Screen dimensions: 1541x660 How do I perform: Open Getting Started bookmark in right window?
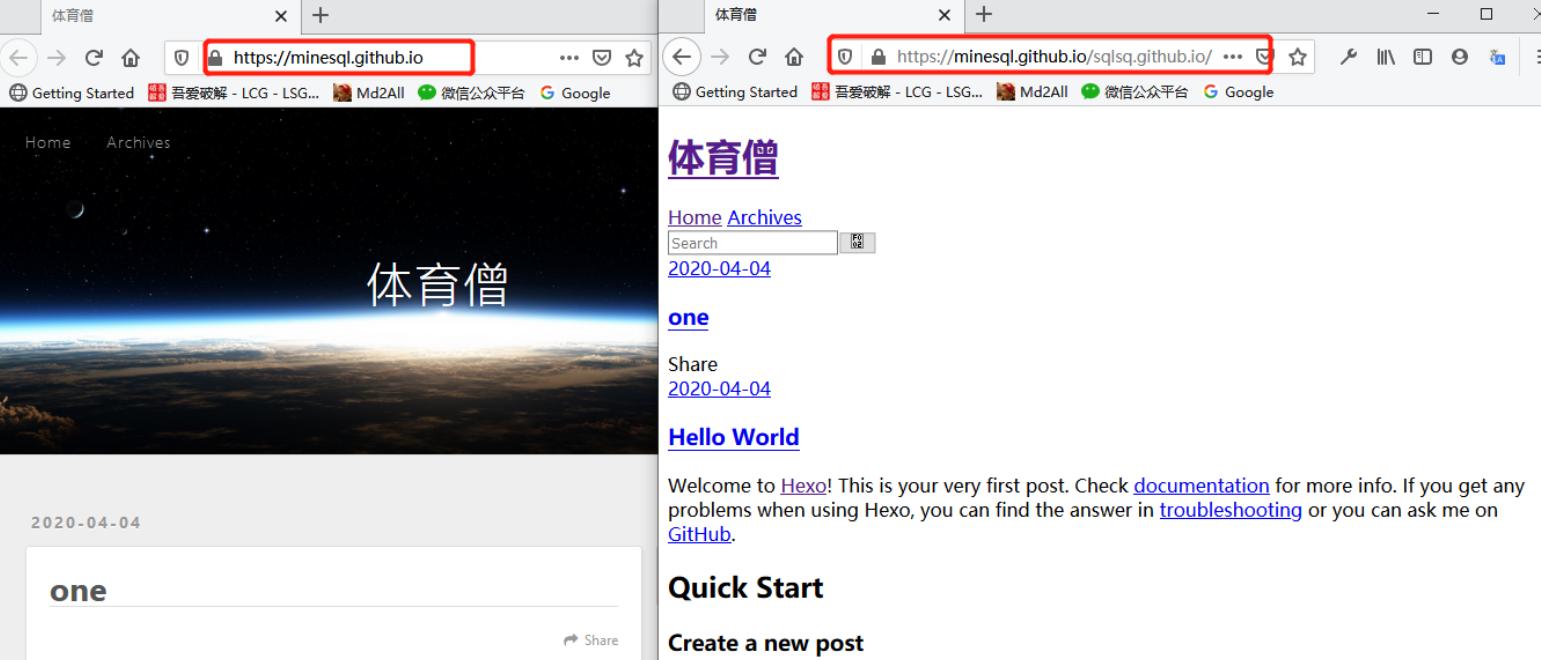click(735, 92)
